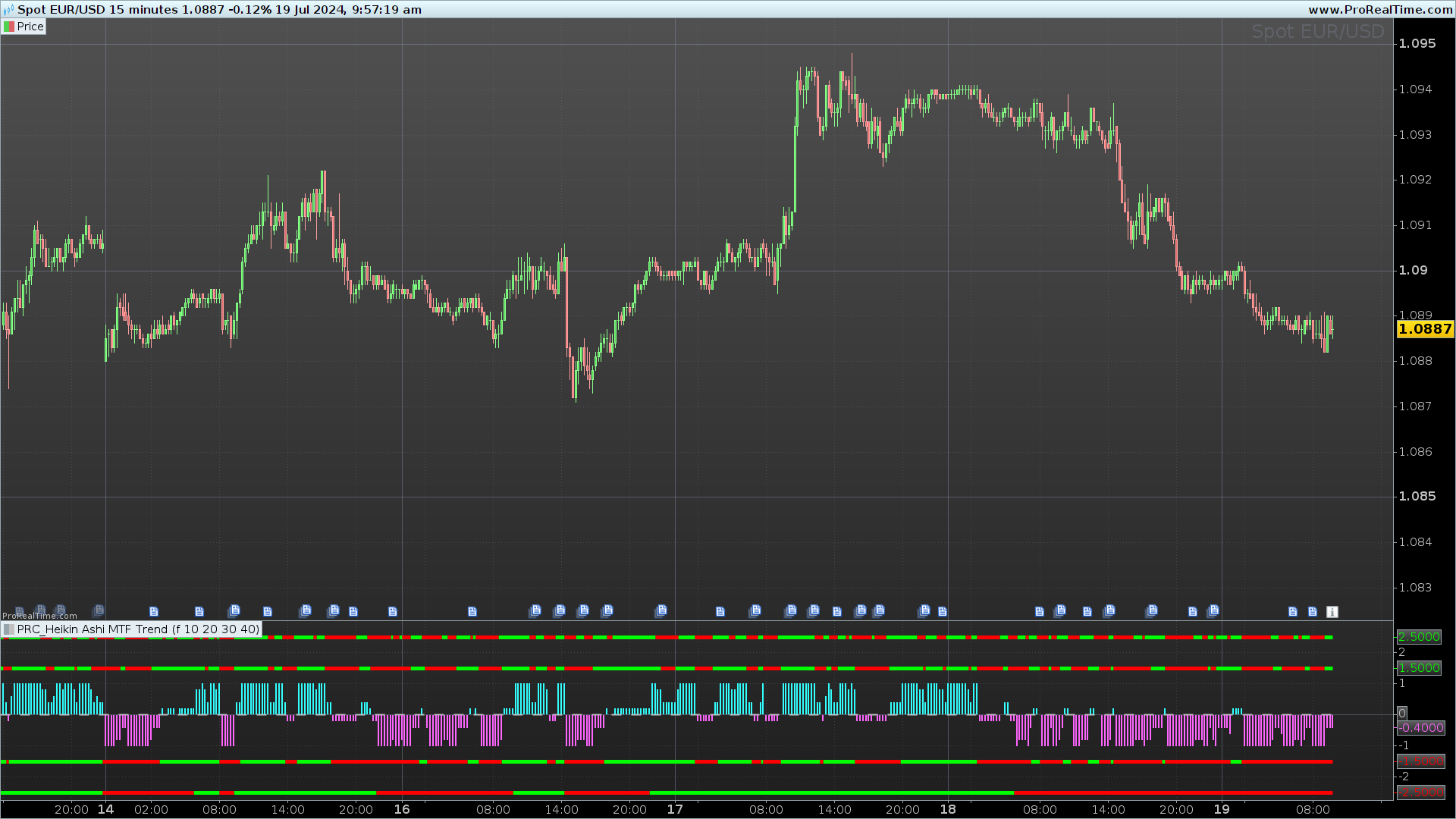
Task: Open the stacked news icon just left of the 17 date line
Action: [x=661, y=610]
